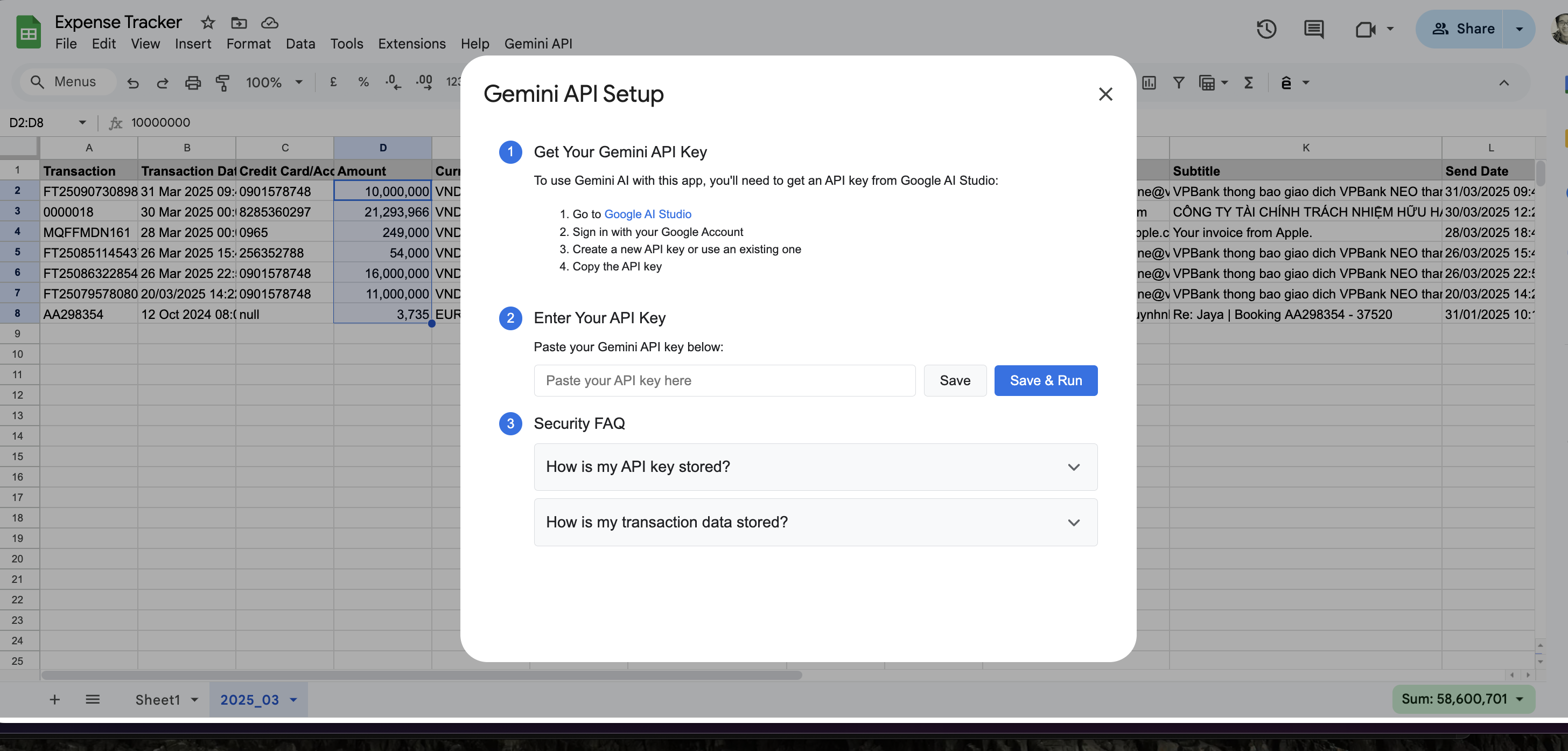Open the Share options dropdown arrow
The image size is (1568, 751).
coord(1518,29)
